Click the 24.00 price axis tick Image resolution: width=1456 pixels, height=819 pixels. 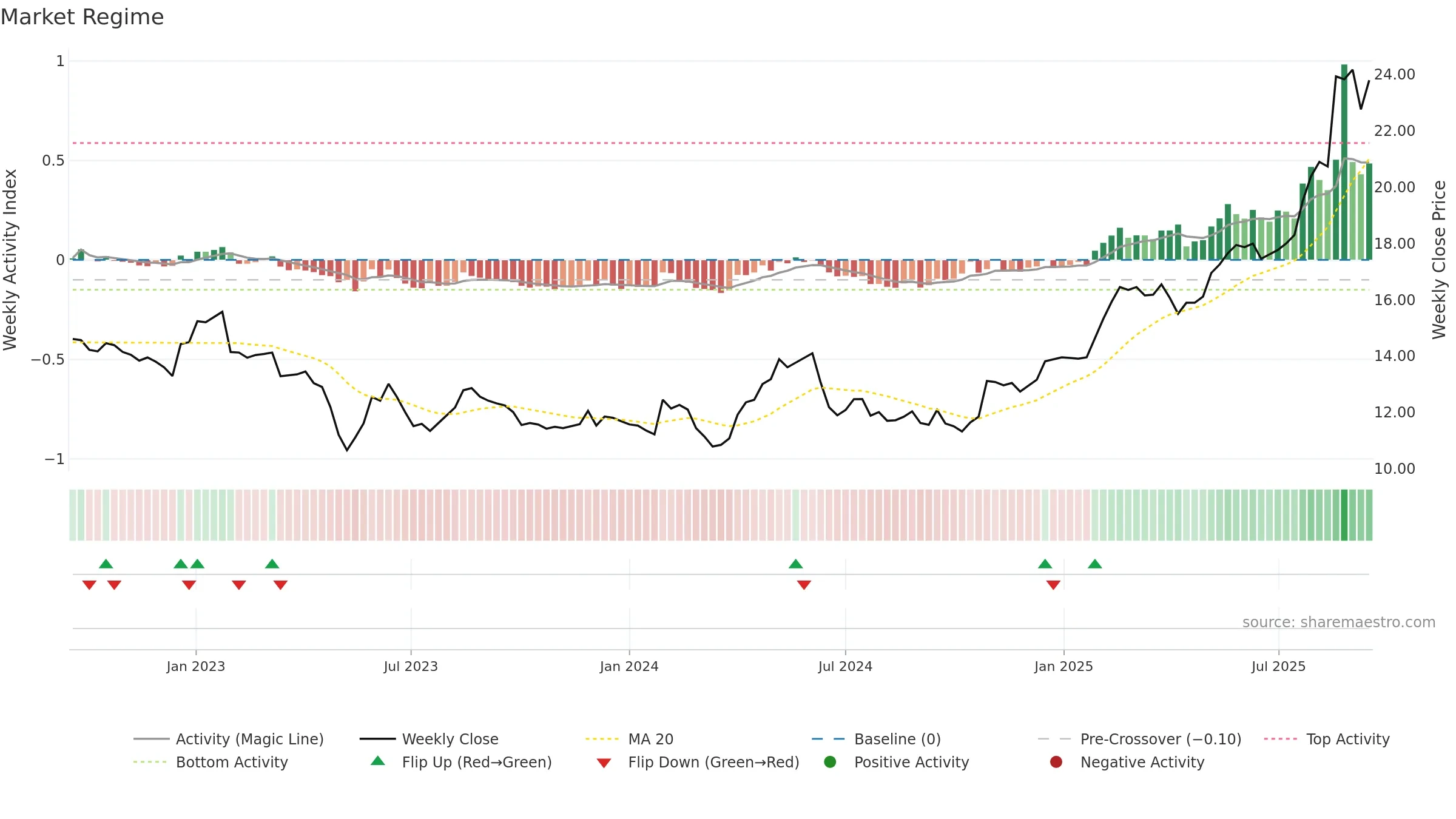pos(1394,75)
